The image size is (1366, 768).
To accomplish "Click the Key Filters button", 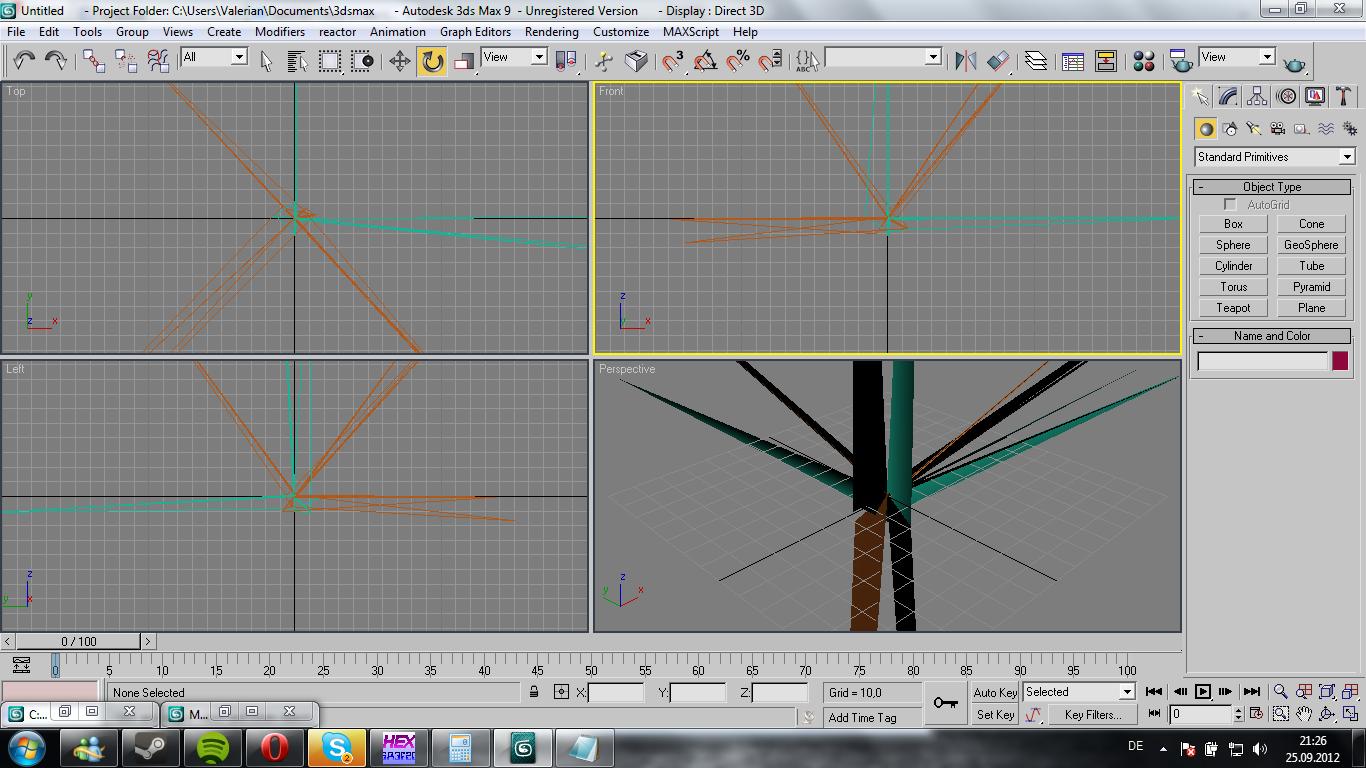I will point(1093,715).
